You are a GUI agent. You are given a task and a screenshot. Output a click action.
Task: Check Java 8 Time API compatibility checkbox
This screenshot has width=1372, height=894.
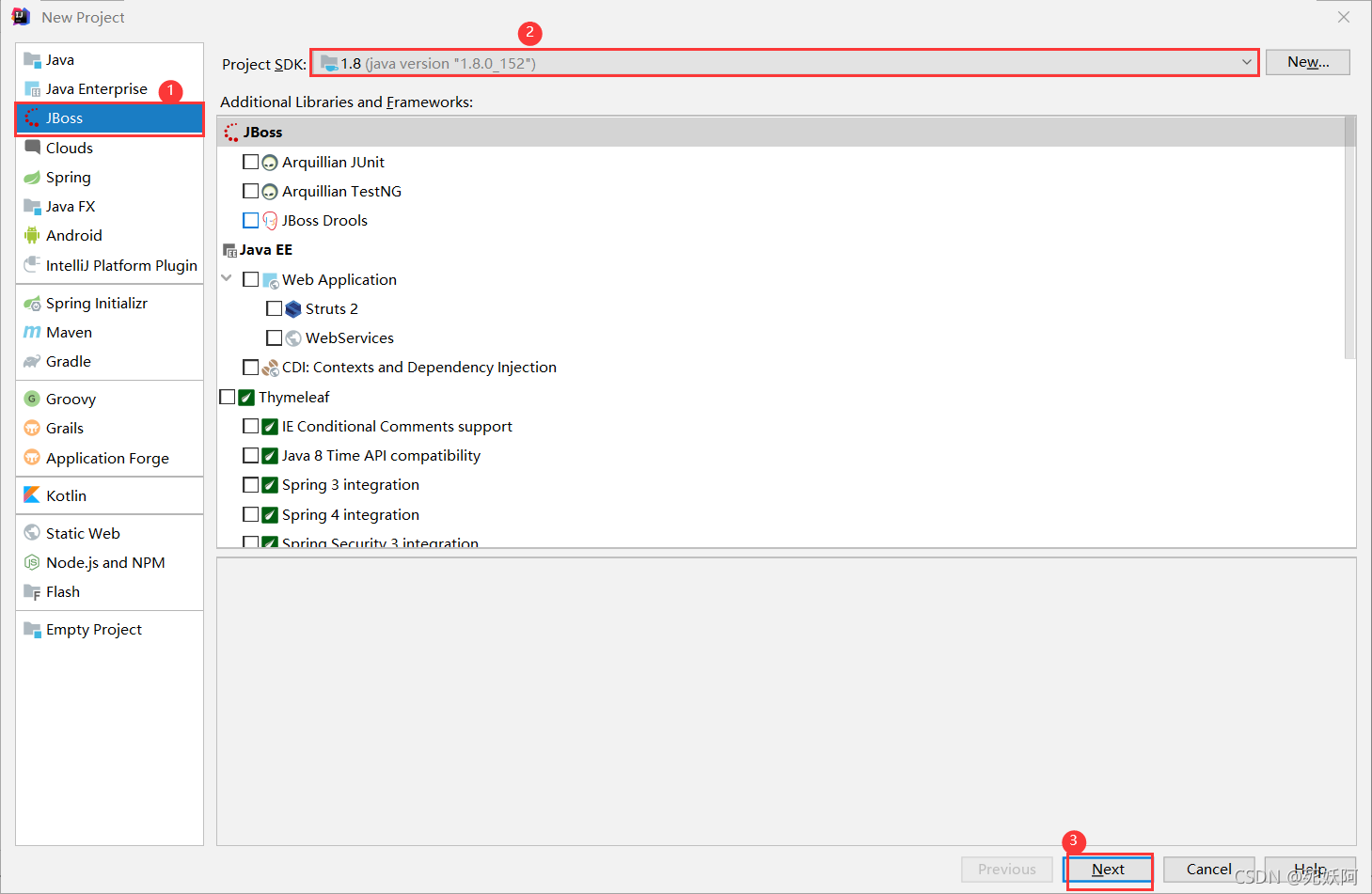pyautogui.click(x=250, y=455)
